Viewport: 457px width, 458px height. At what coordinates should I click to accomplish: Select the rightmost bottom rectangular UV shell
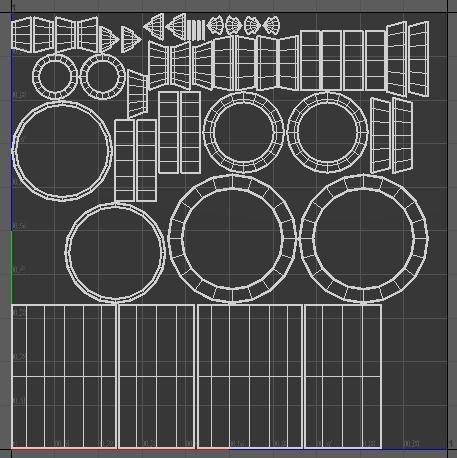point(343,376)
